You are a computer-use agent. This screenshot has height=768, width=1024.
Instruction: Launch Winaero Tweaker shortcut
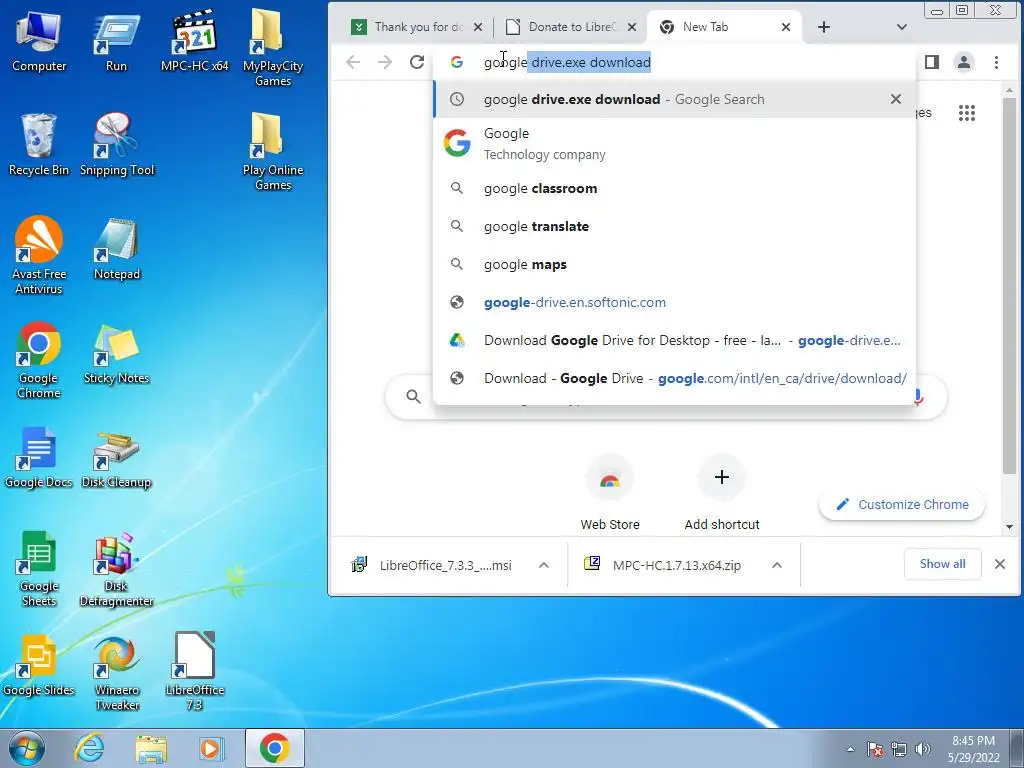point(116,673)
